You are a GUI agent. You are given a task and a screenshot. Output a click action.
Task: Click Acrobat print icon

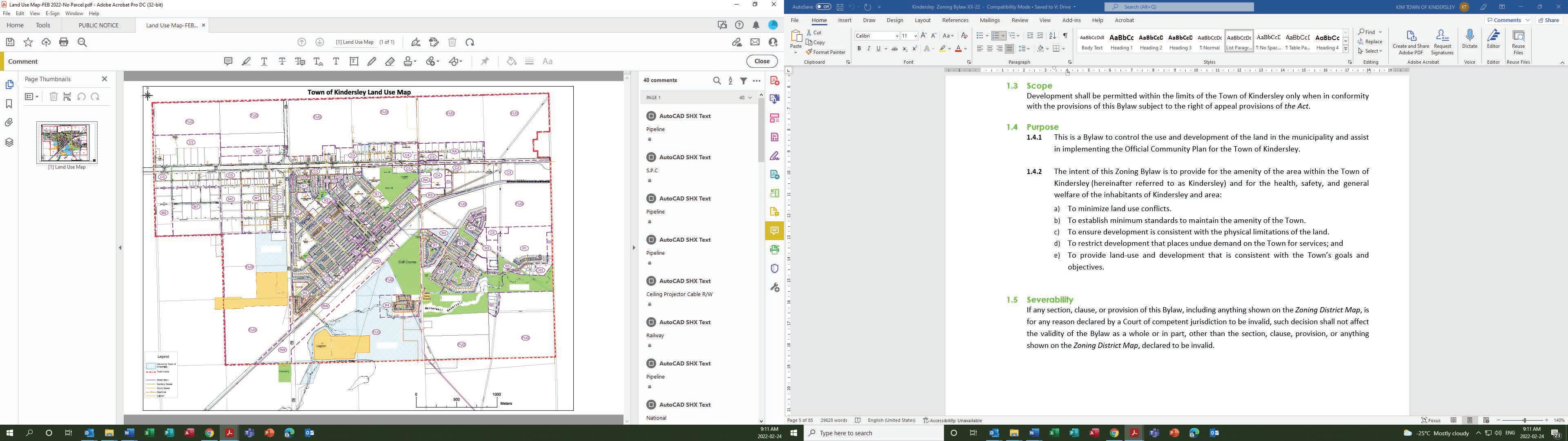(x=64, y=42)
